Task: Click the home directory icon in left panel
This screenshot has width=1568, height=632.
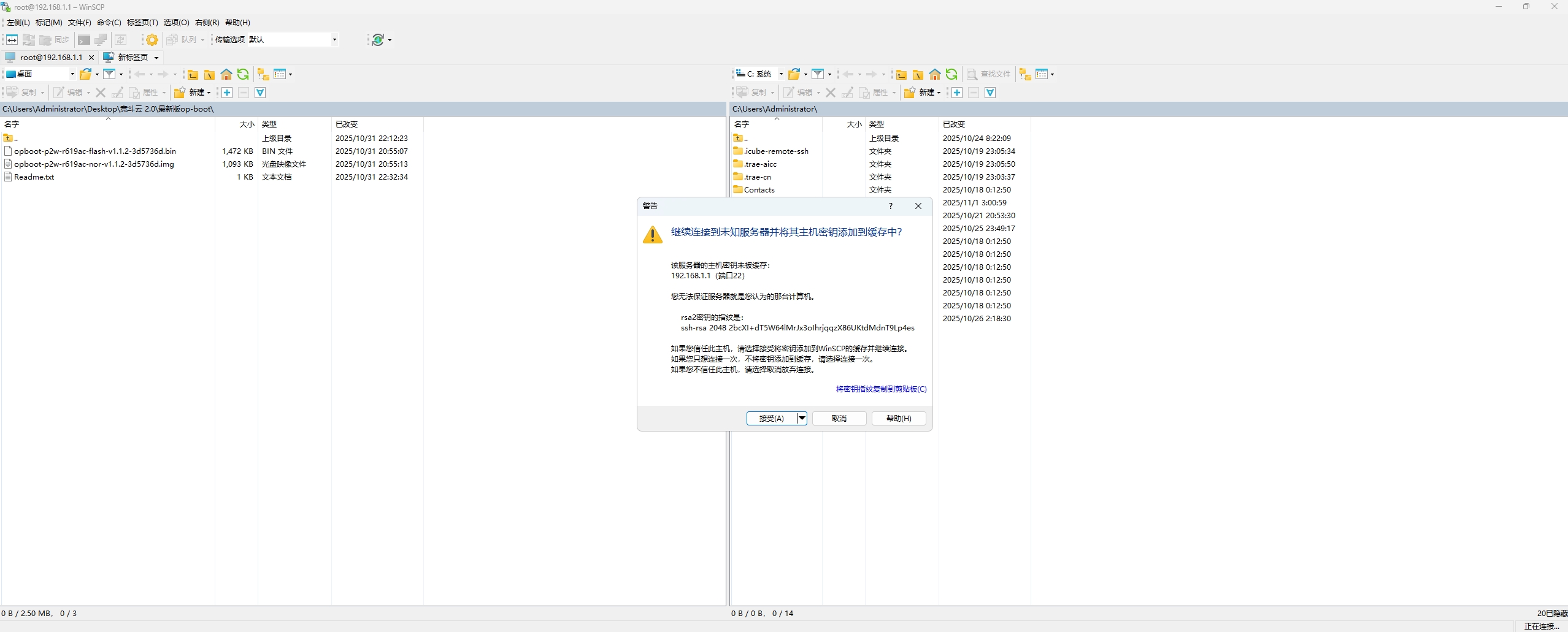Action: (x=226, y=74)
